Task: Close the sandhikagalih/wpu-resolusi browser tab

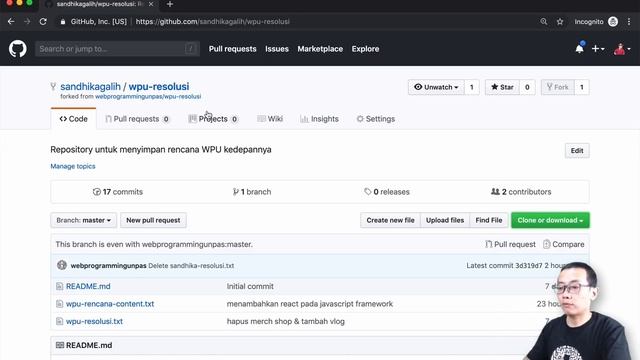Action: point(151,4)
